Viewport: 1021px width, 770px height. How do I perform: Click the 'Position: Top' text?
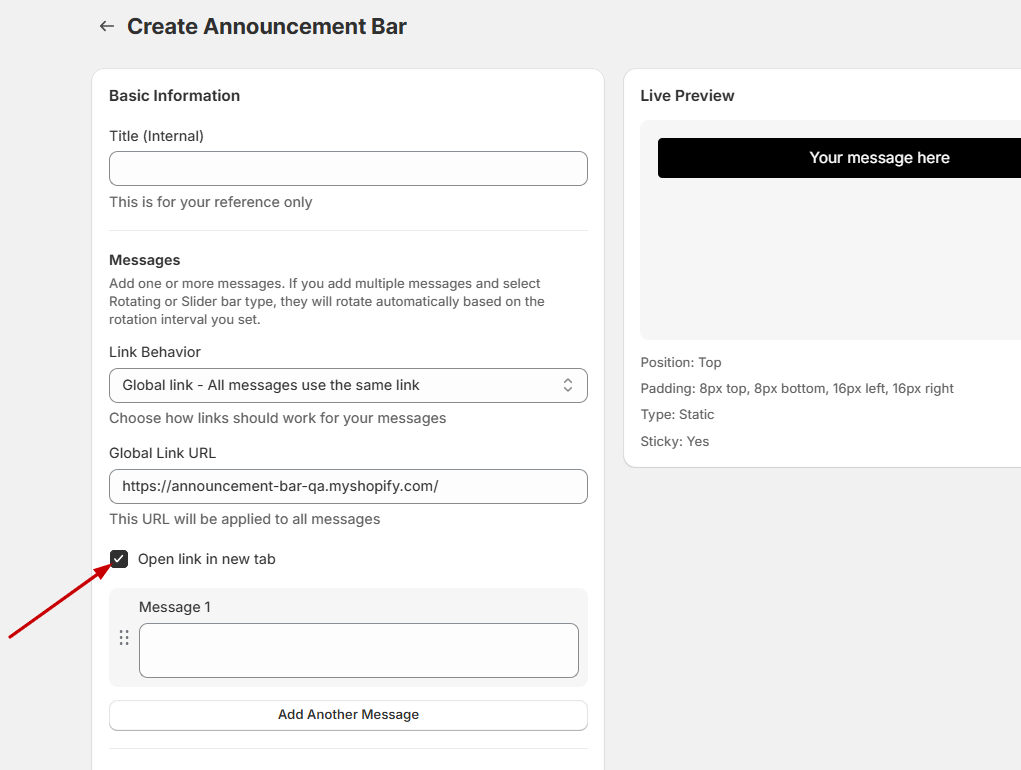(680, 363)
